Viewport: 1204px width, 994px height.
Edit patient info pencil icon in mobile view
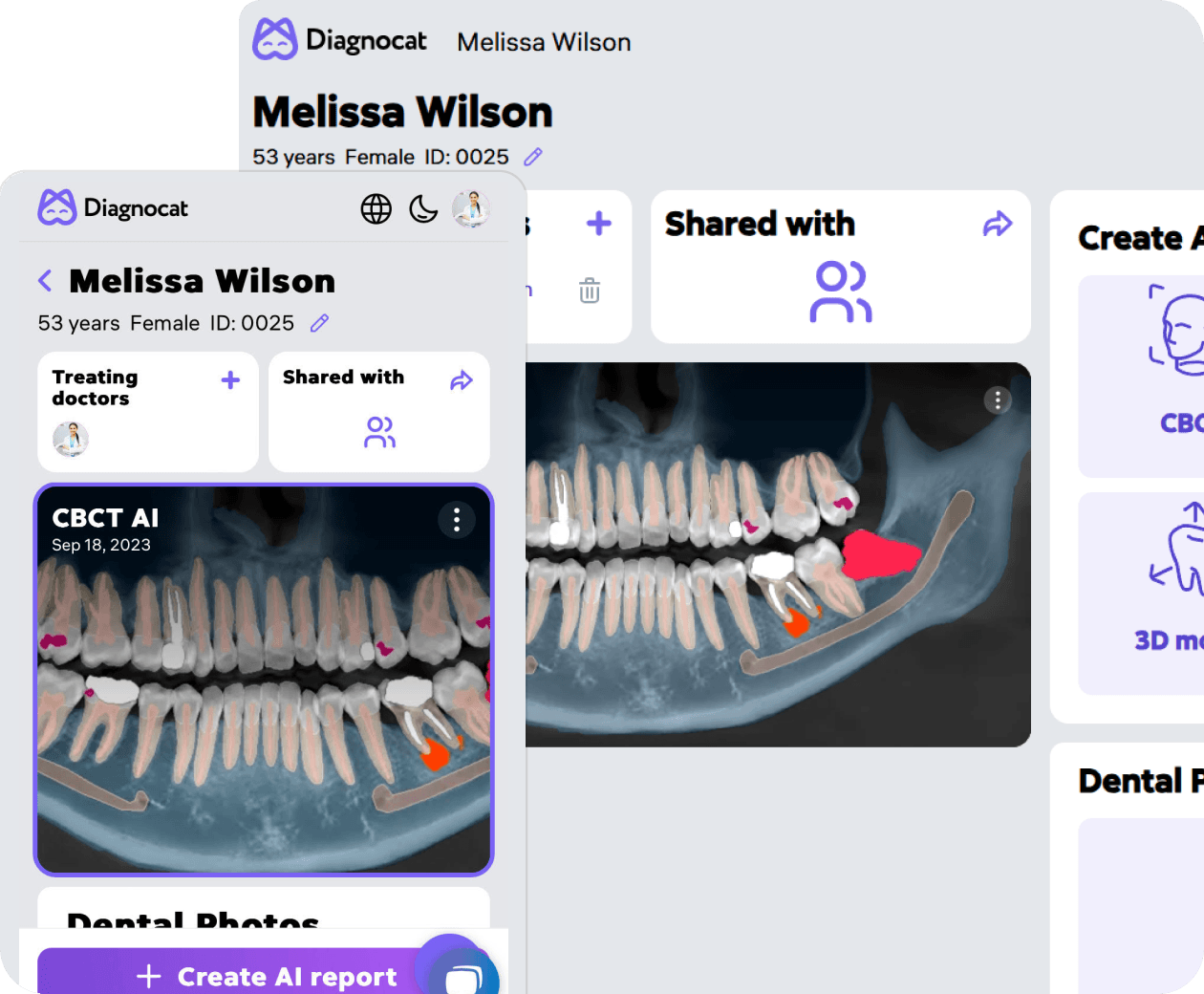(x=320, y=323)
